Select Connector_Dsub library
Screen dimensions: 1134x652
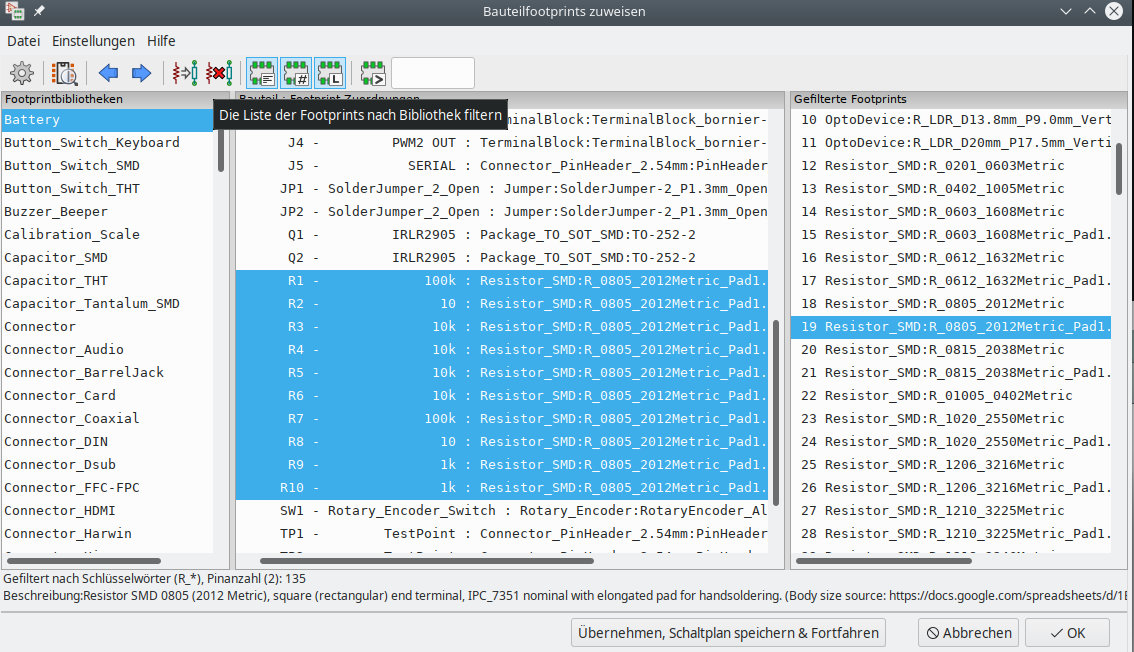[107, 465]
